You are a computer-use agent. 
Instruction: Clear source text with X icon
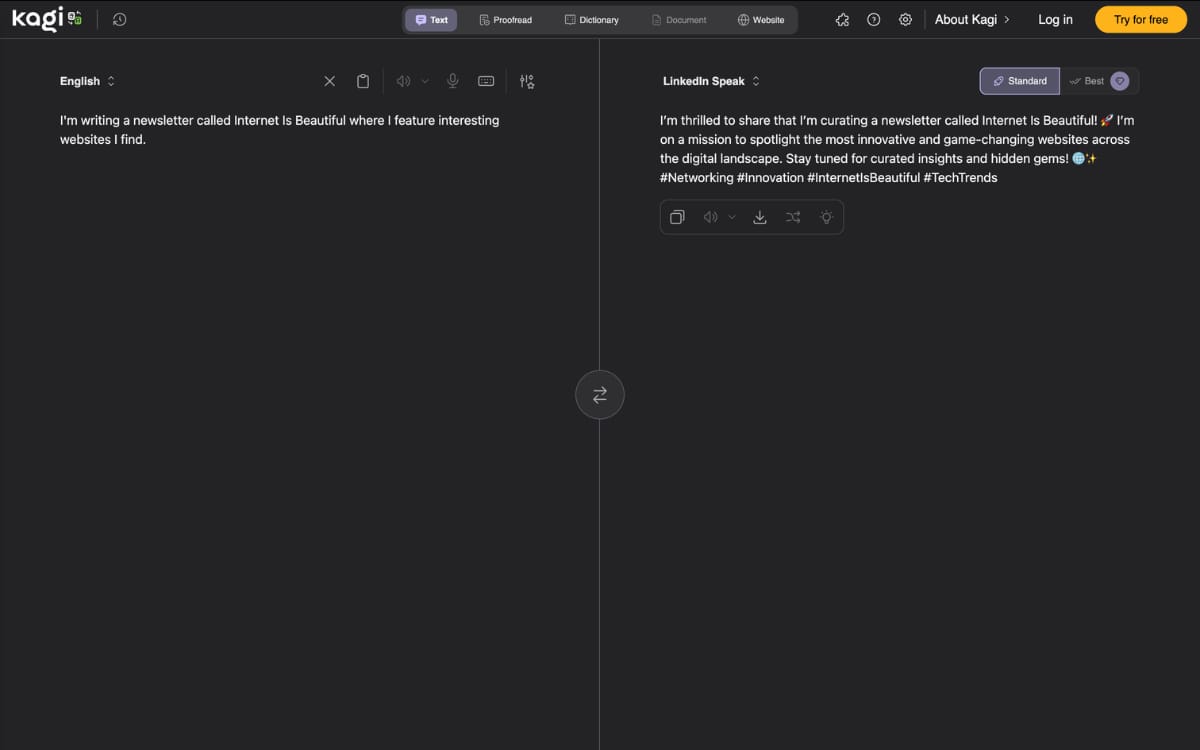point(330,81)
